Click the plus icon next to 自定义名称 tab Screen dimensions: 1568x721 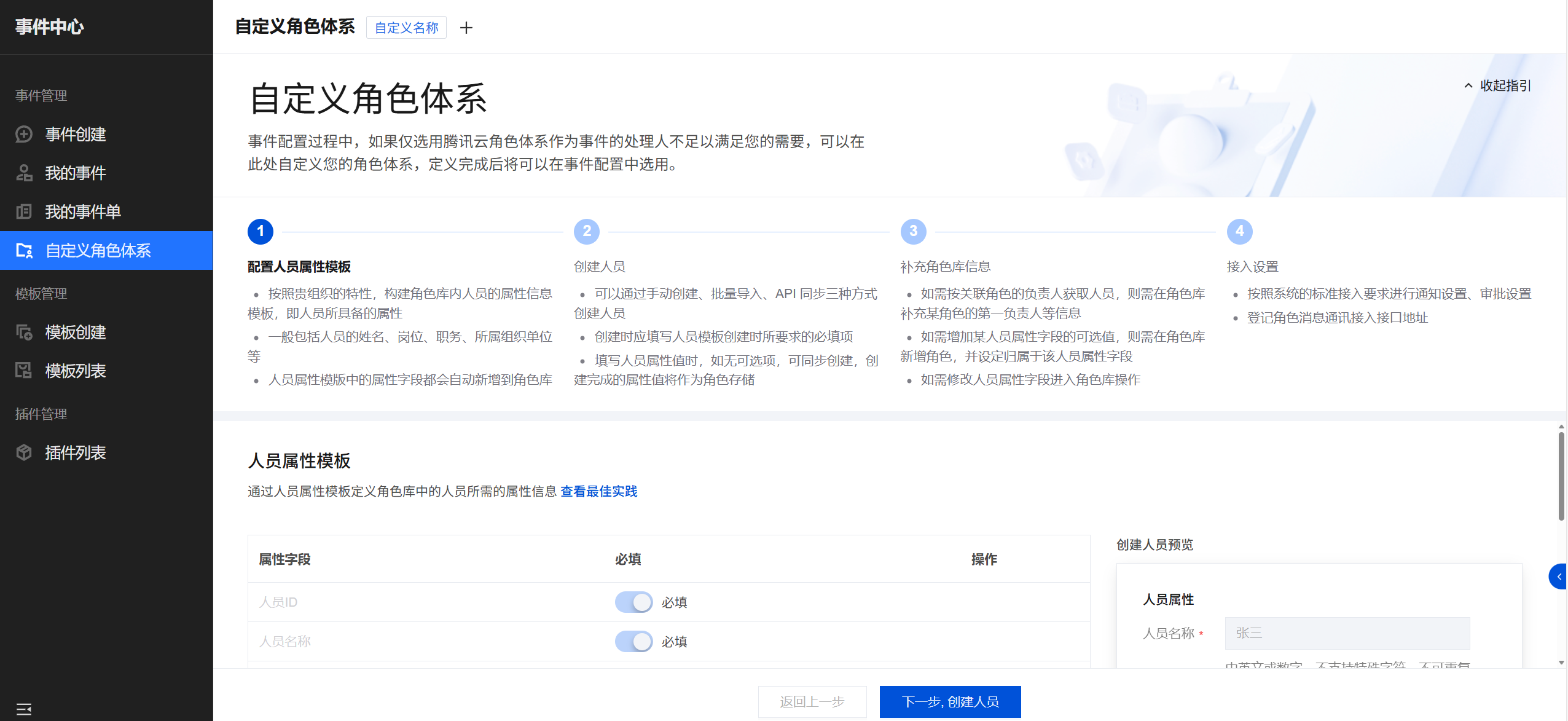pyautogui.click(x=466, y=28)
